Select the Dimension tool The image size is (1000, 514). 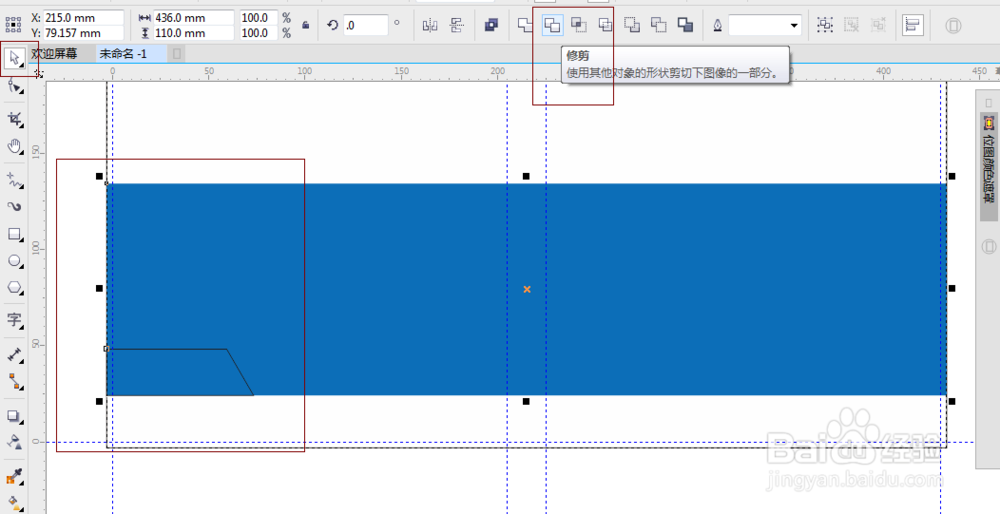pos(14,355)
